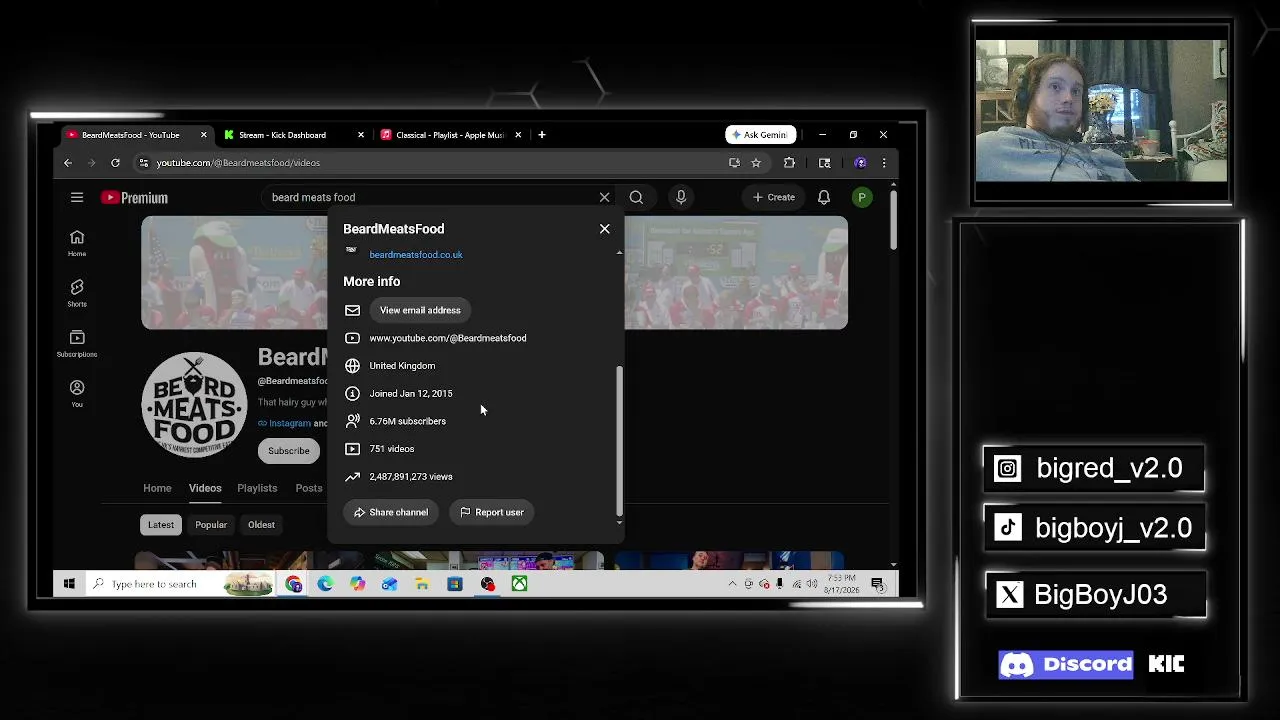
Task: Open the Windows Start menu
Action: coord(69,584)
